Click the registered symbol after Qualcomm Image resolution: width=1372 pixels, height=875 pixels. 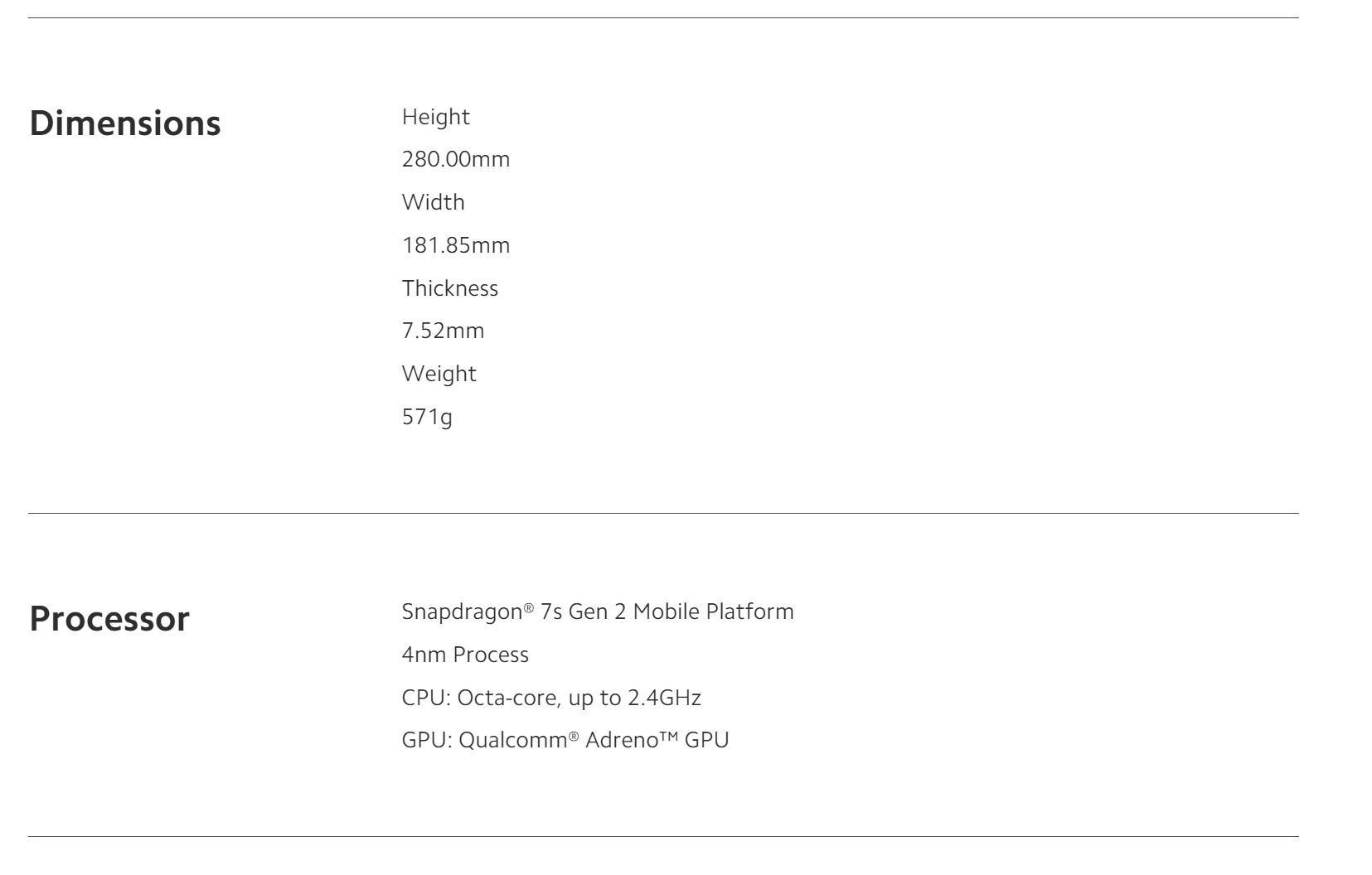(574, 737)
